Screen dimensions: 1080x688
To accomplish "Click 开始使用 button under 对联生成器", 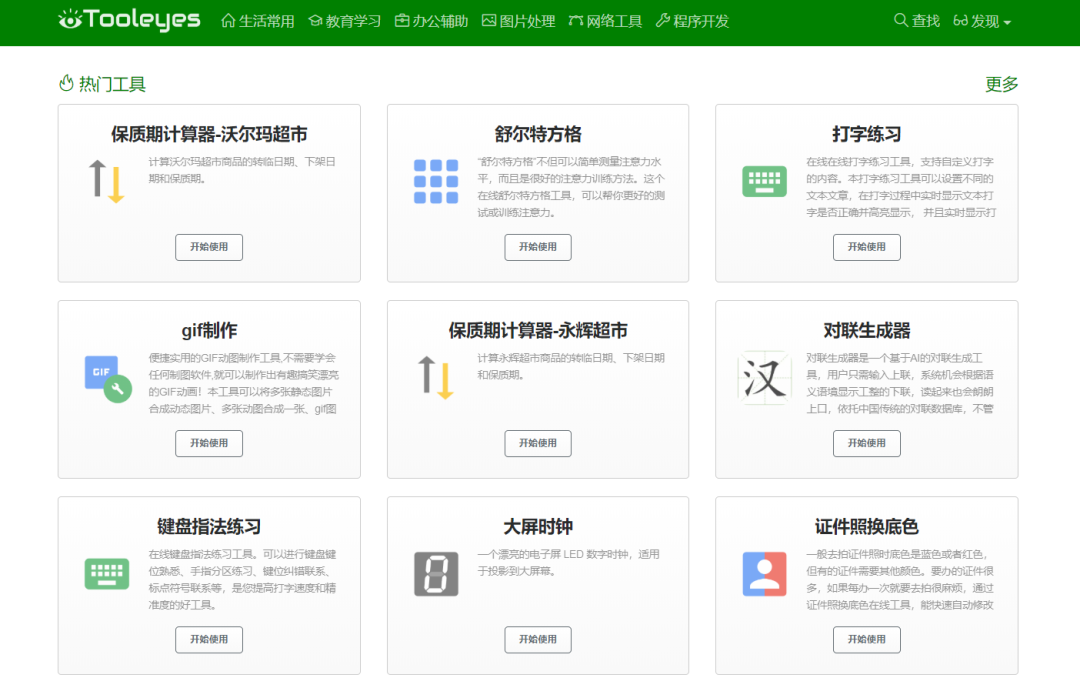I will [866, 443].
